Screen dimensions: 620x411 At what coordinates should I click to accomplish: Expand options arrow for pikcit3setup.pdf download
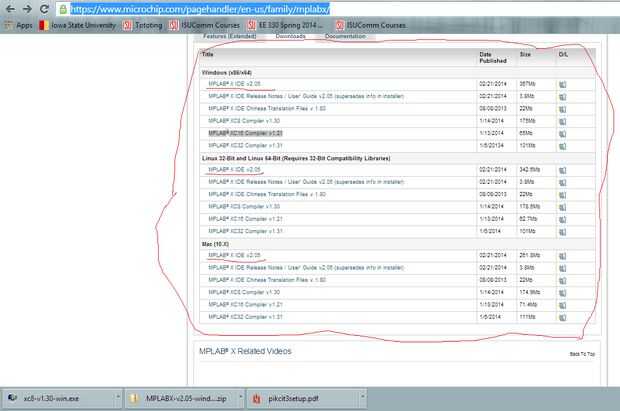pyautogui.click(x=362, y=396)
